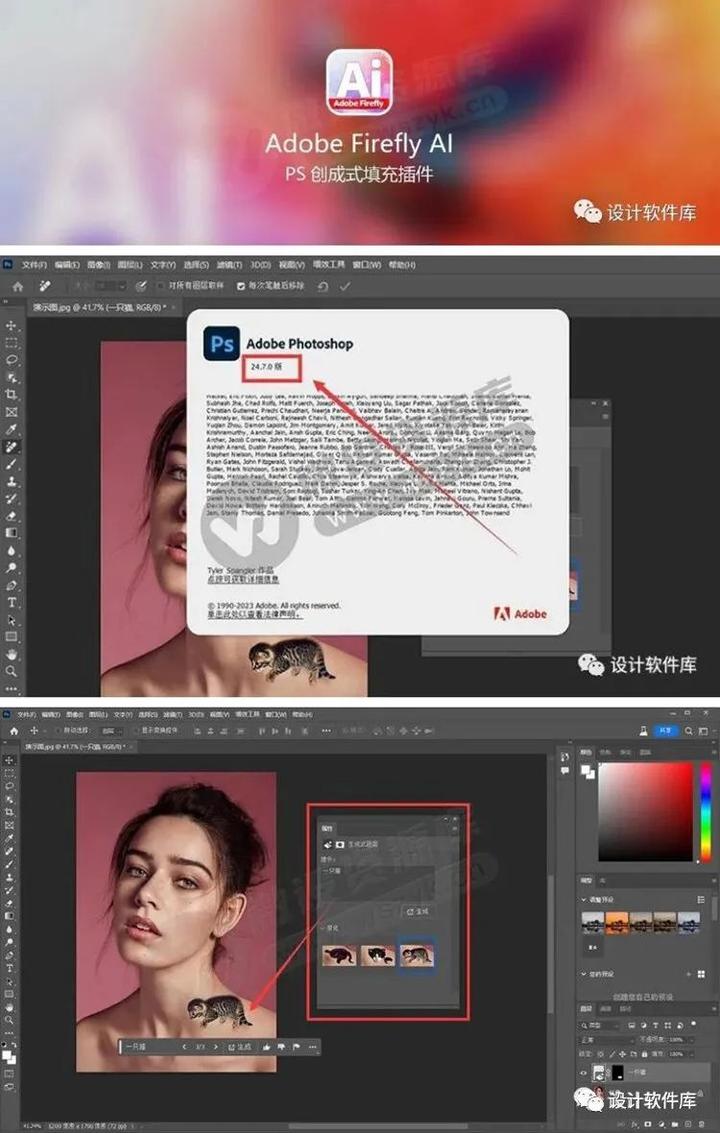
Task: Select the Clone Stamp tool in the About-dialog screenshot
Action: 12,481
